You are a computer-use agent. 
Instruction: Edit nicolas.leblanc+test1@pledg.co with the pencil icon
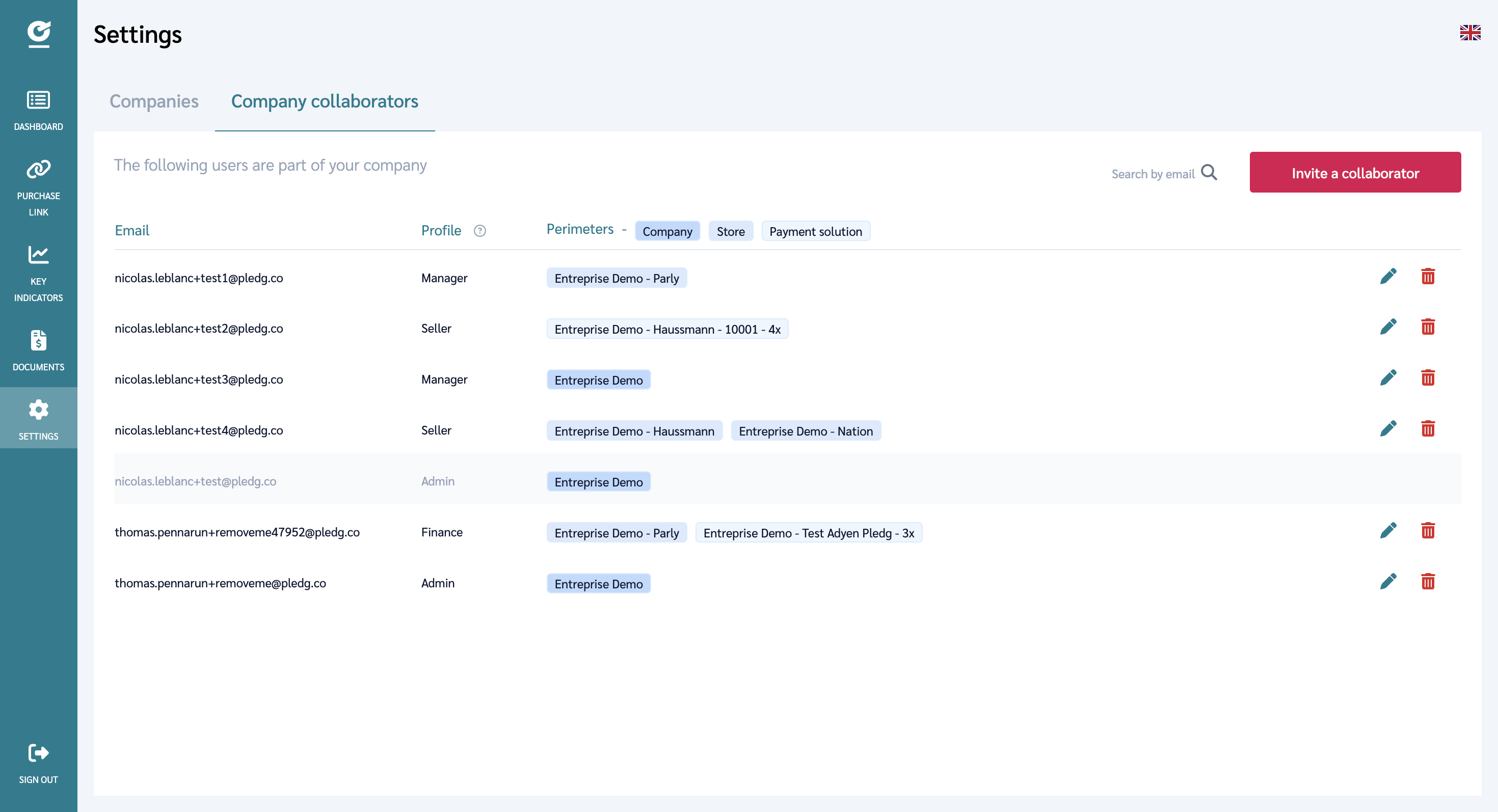(x=1389, y=276)
